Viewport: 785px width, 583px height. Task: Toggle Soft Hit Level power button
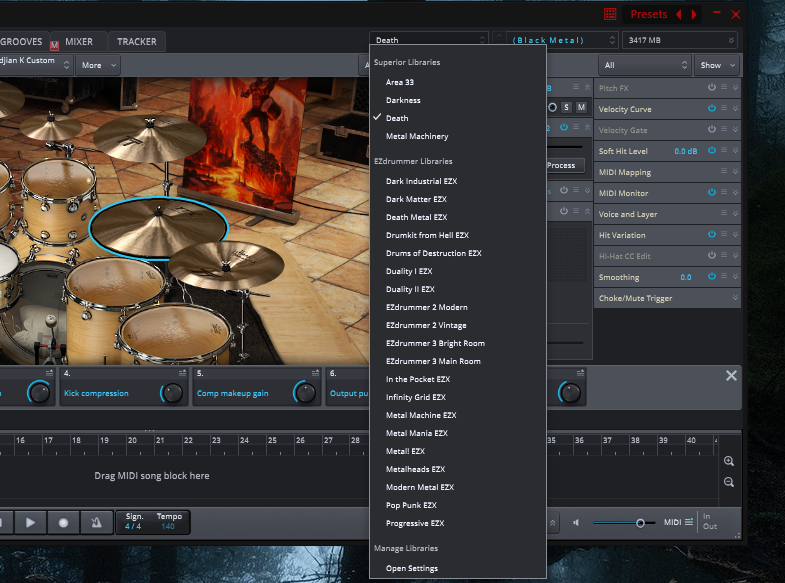[712, 150]
